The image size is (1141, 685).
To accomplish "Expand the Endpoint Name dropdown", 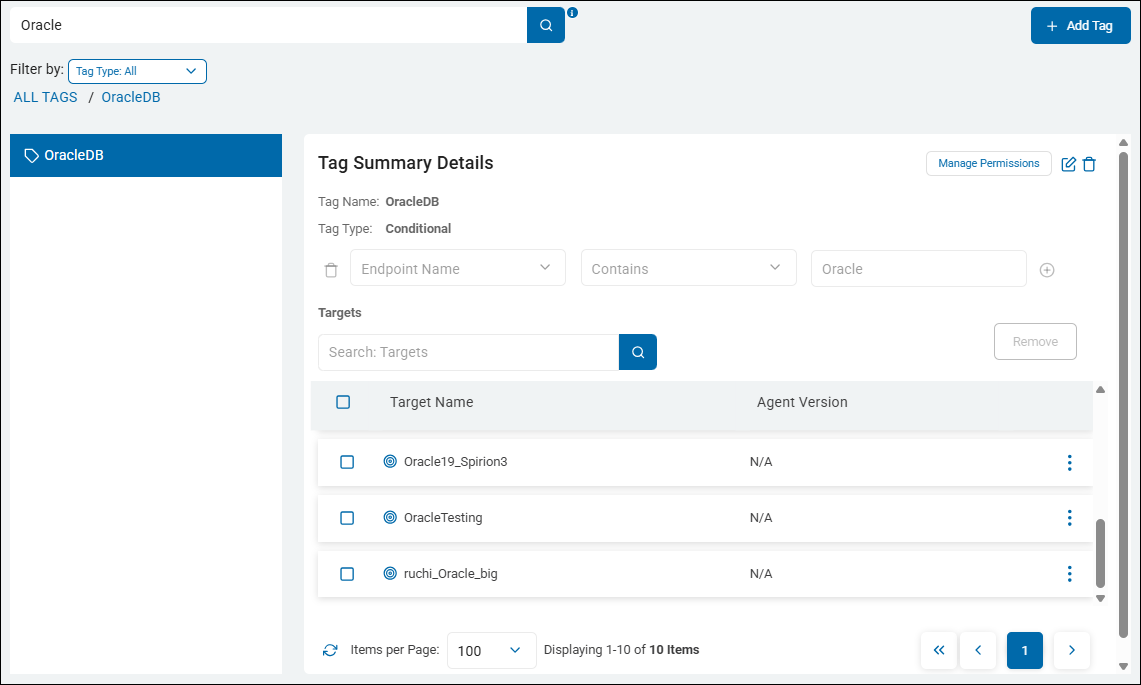I will [458, 268].
